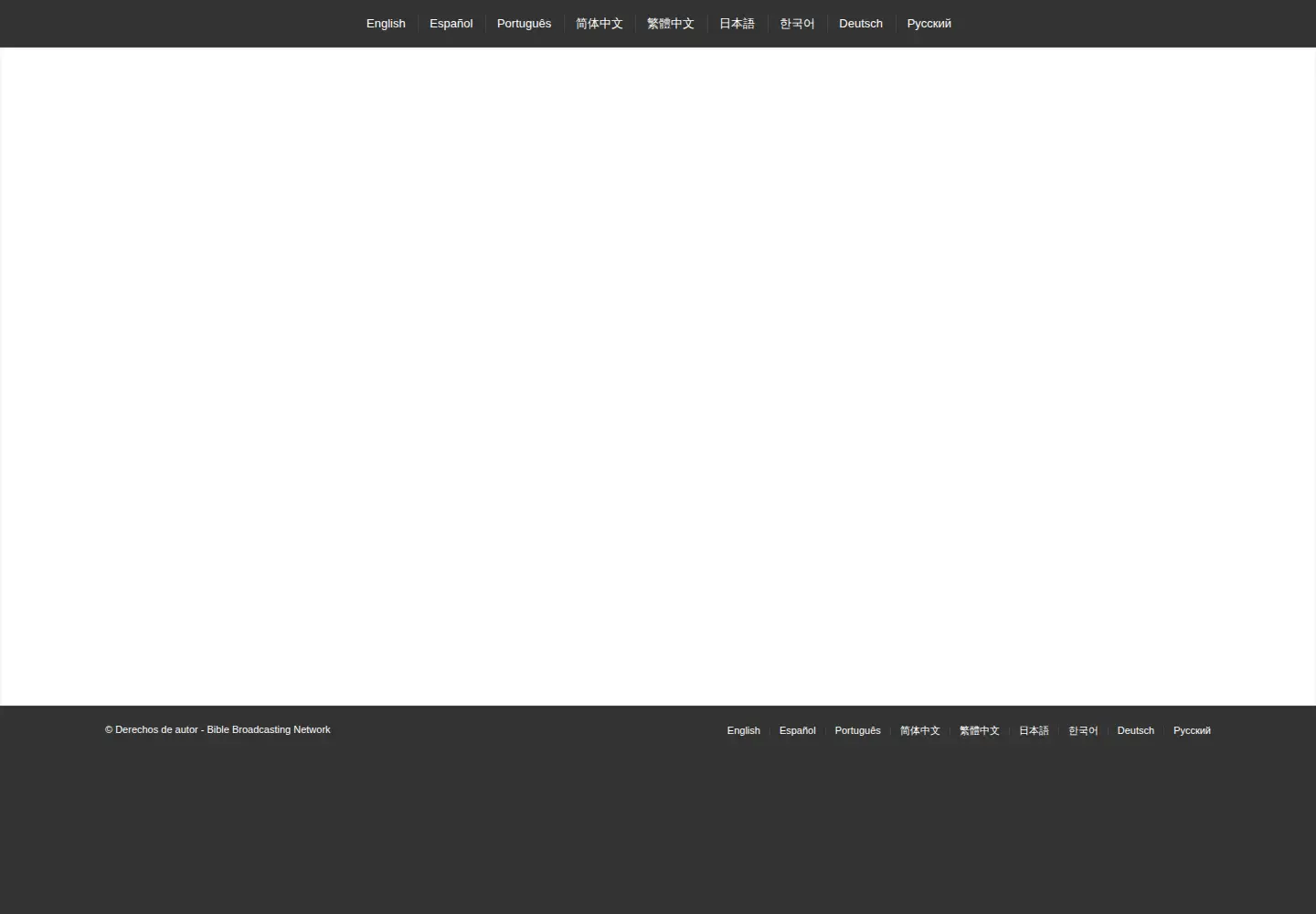This screenshot has height=914, width=1316.
Task: Select 简体中文 in the top navigation
Action: point(600,24)
